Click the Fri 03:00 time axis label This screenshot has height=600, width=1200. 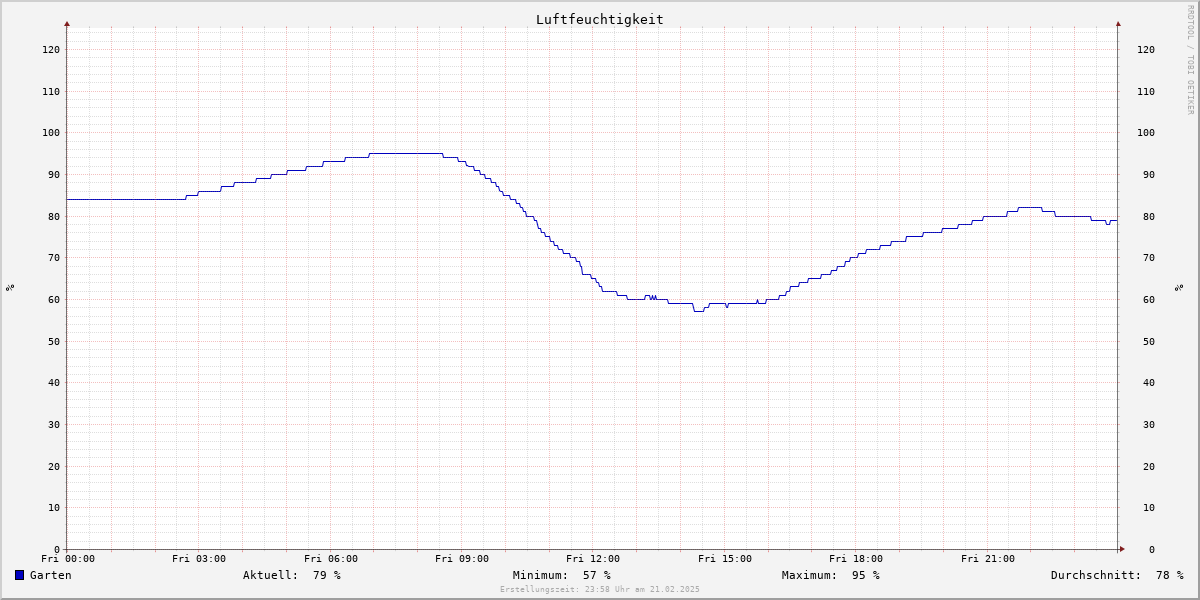[199, 559]
